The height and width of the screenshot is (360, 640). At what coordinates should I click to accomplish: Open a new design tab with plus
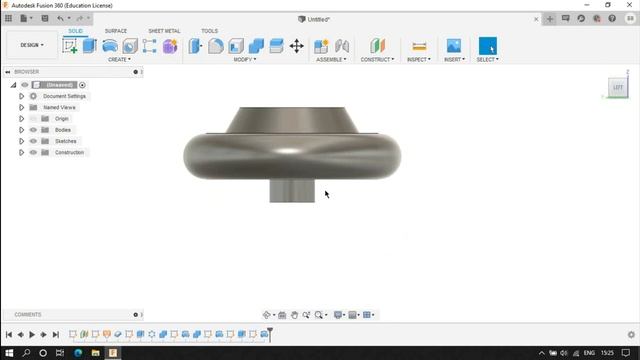[550, 19]
